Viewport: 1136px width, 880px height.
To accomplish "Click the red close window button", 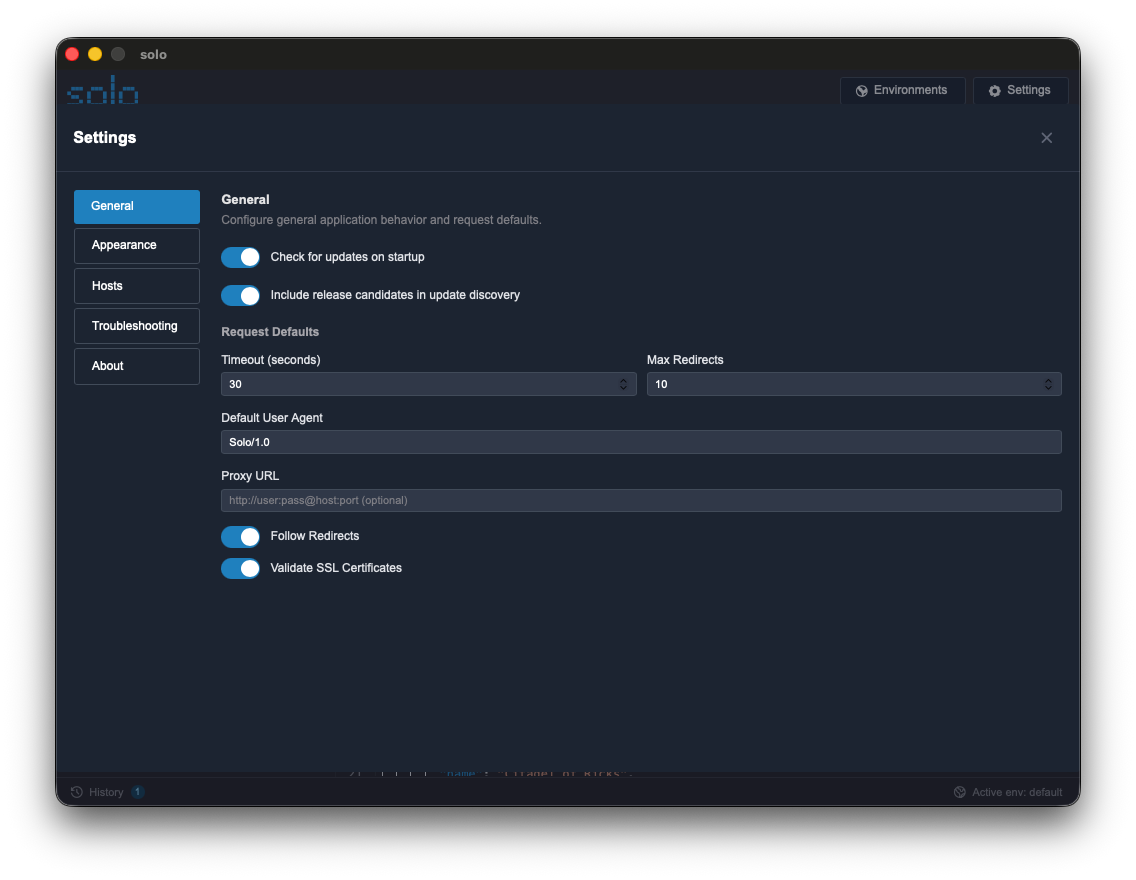I will pos(72,54).
